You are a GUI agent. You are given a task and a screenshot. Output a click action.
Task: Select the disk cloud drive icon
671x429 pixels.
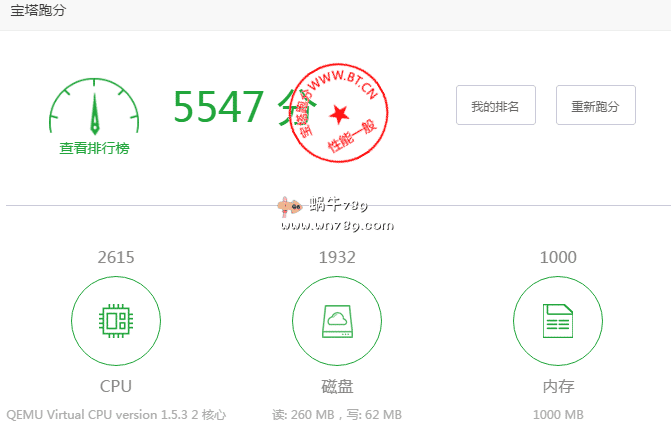336,321
